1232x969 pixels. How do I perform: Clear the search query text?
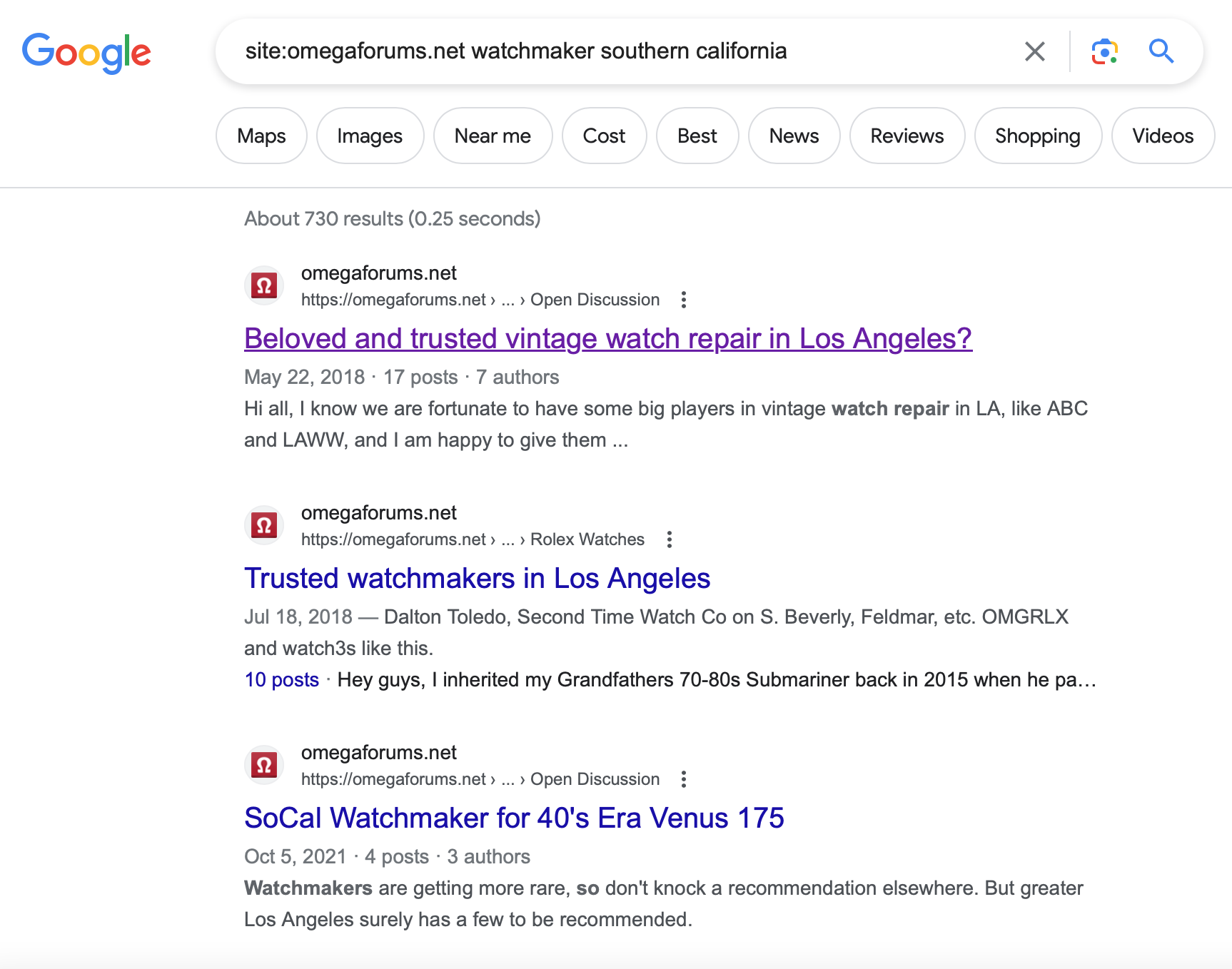(x=1034, y=51)
